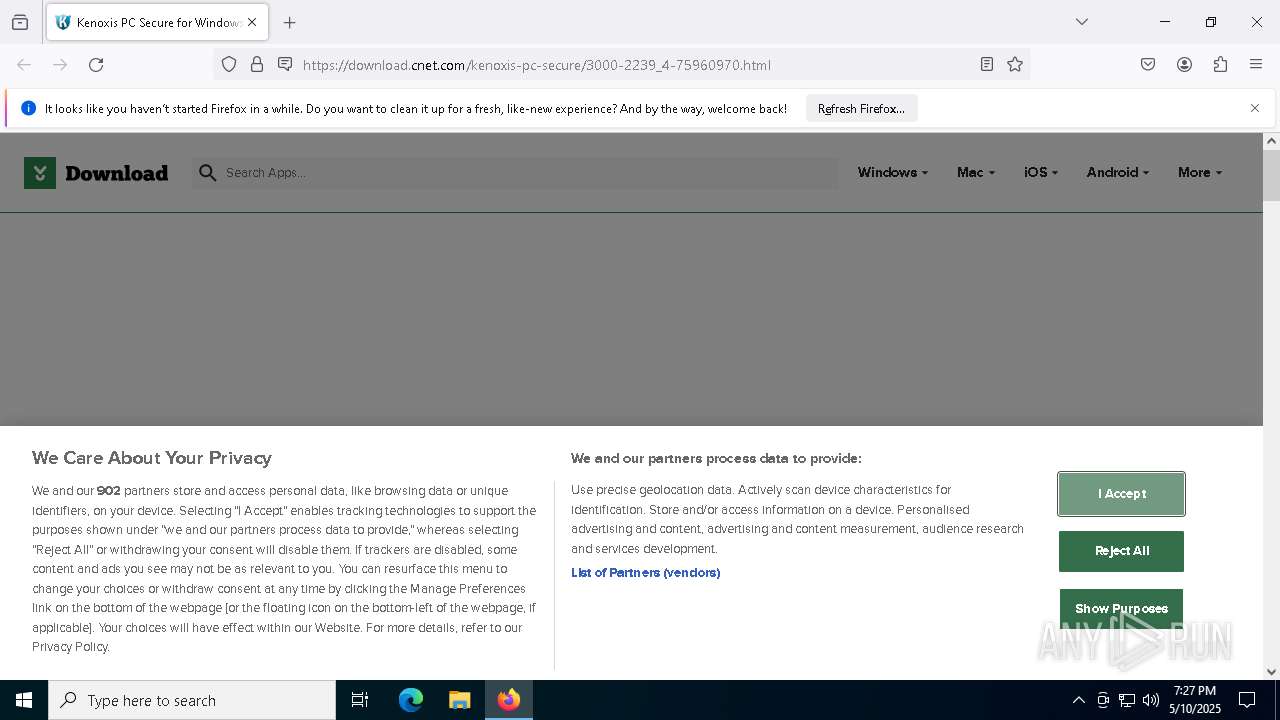Open Task View on taskbar
Image resolution: width=1280 pixels, height=720 pixels.
(x=360, y=700)
